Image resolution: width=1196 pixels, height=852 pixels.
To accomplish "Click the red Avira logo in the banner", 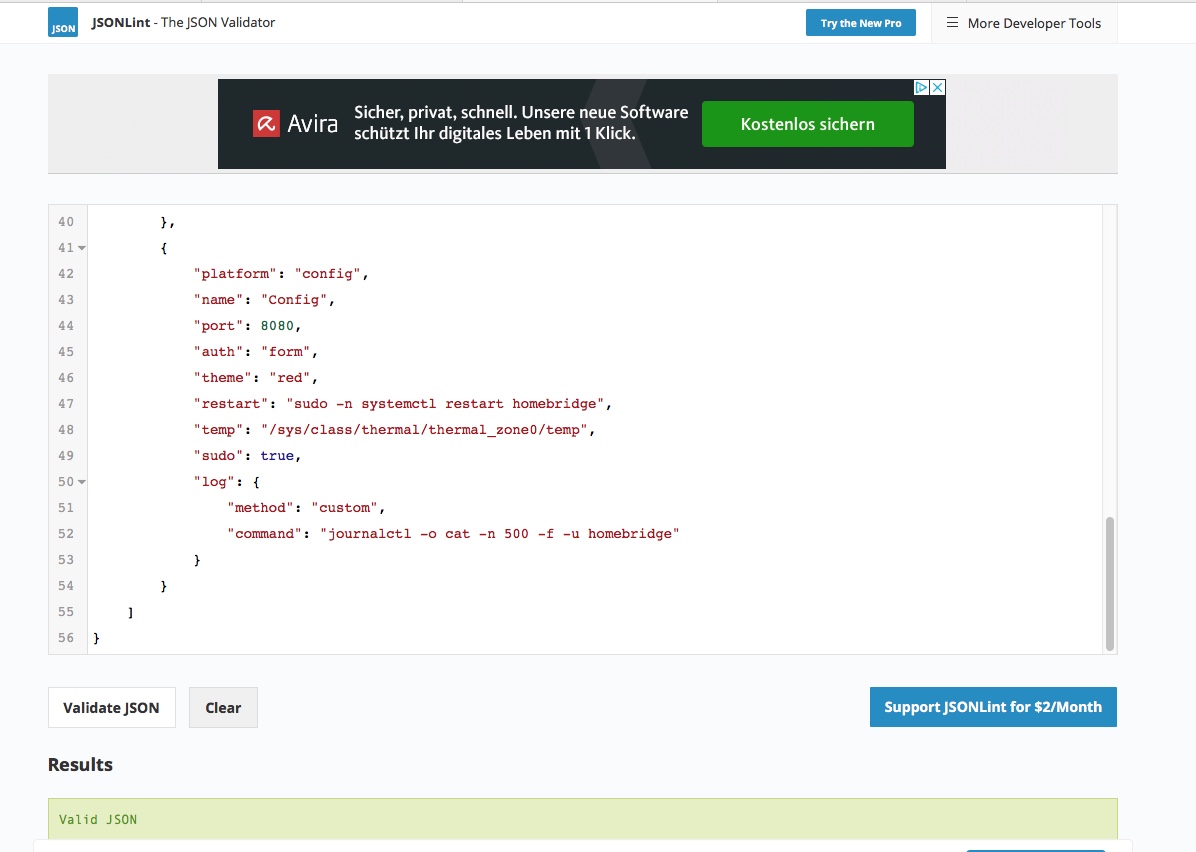I will 266,125.
